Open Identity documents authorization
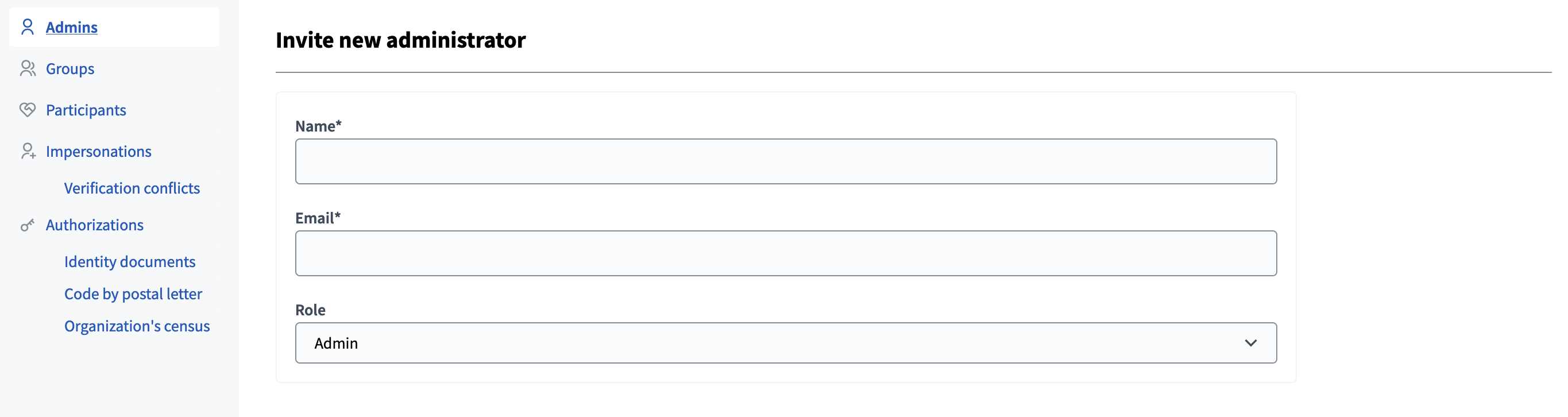1568x417 pixels. [x=130, y=262]
